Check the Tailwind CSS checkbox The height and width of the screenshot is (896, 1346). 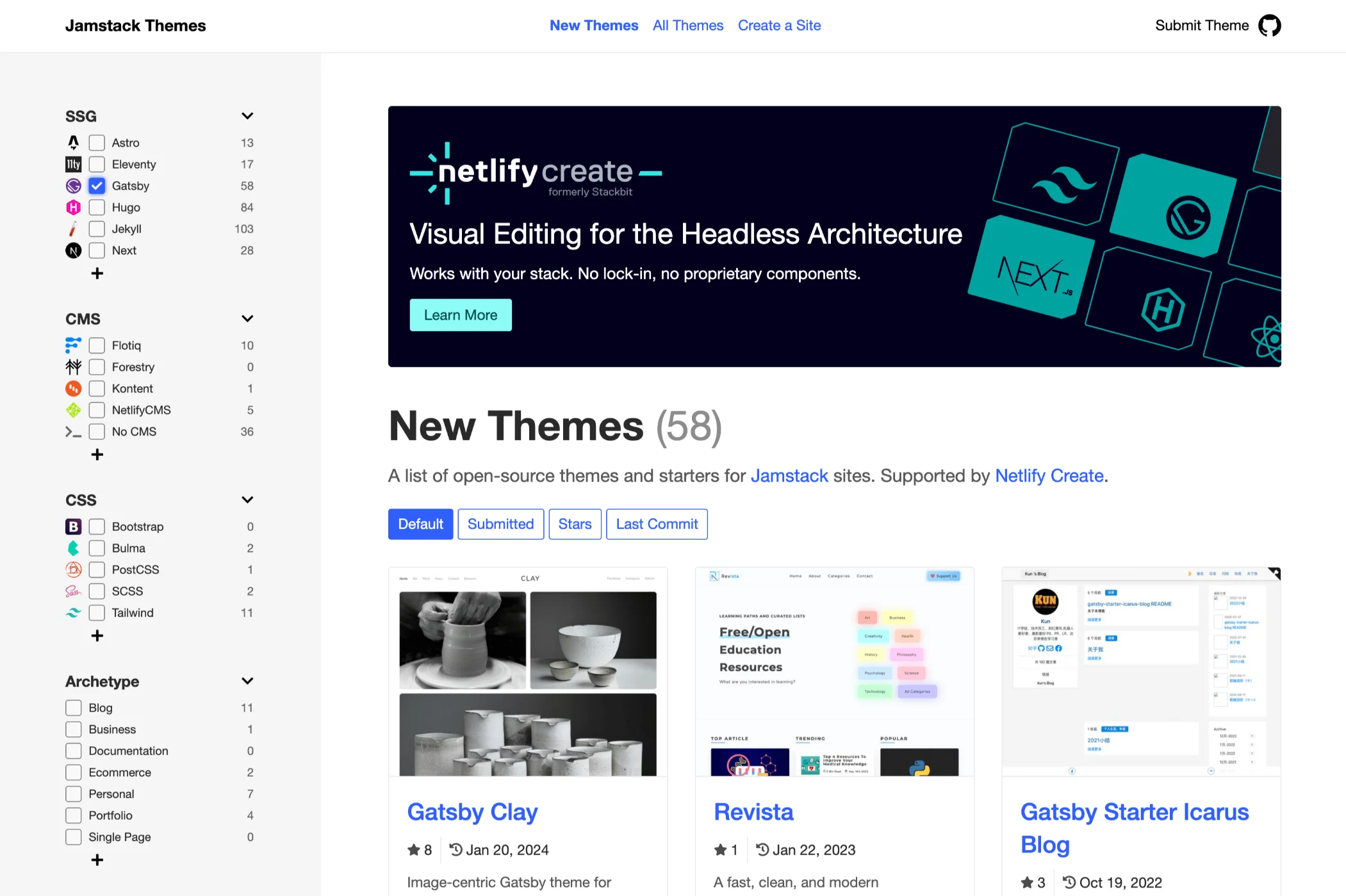click(x=97, y=613)
